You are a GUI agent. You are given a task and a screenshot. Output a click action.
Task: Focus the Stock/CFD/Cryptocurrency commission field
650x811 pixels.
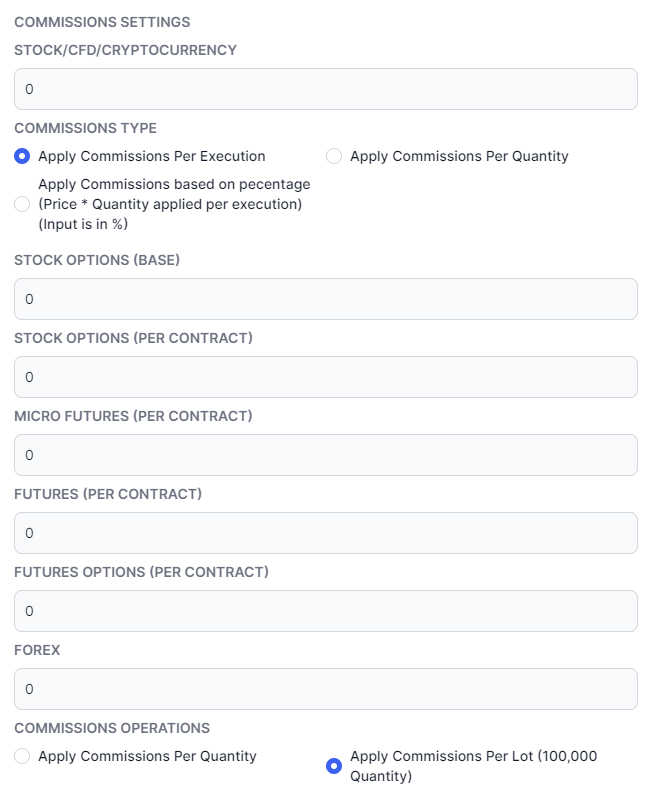[x=326, y=89]
